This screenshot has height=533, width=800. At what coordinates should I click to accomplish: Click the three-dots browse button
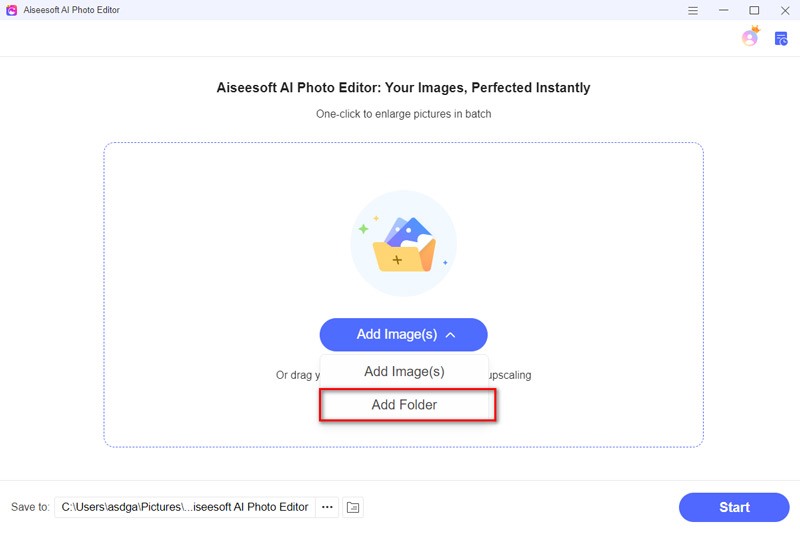tap(327, 507)
